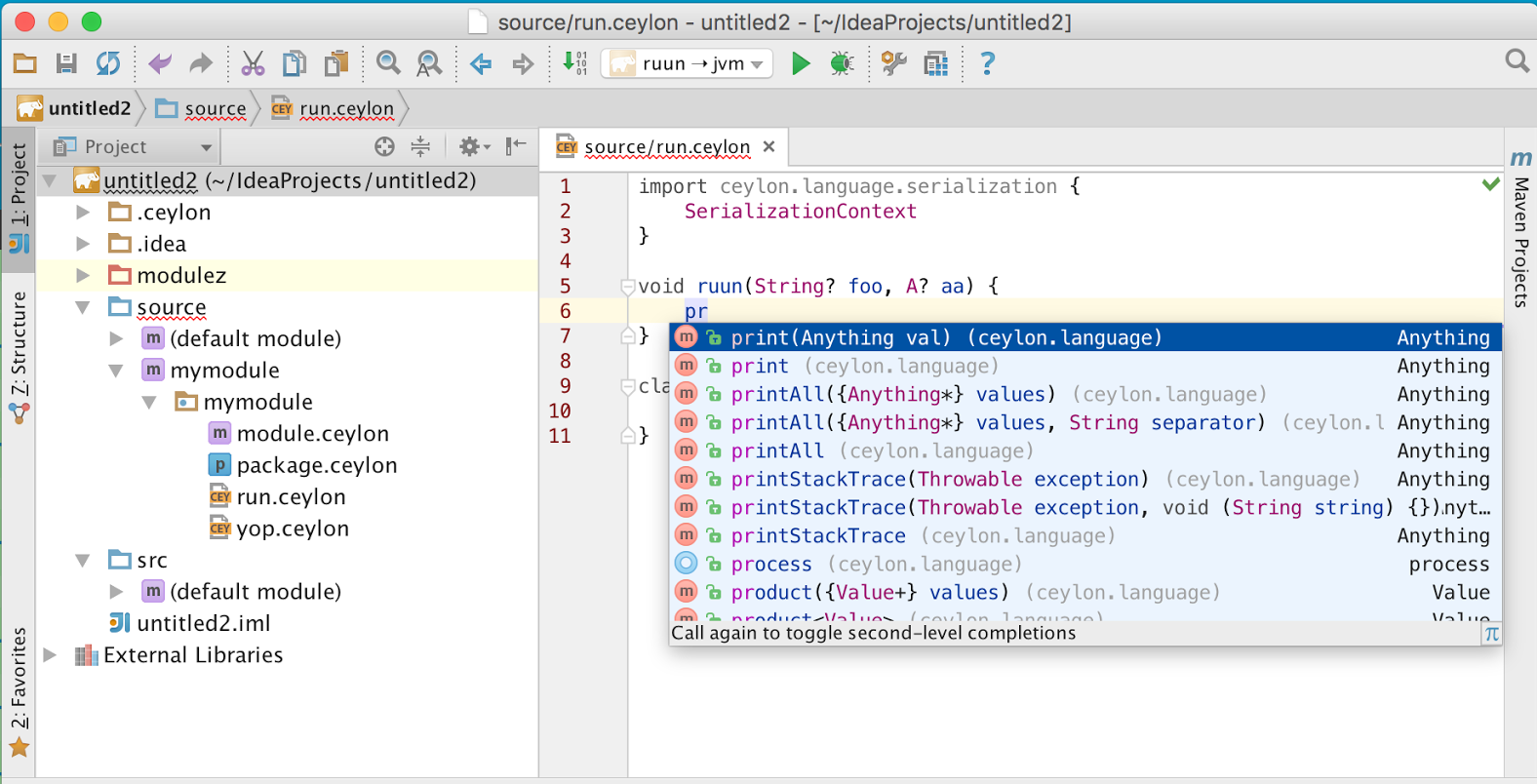Open Settings via the wrench icon

point(893,64)
